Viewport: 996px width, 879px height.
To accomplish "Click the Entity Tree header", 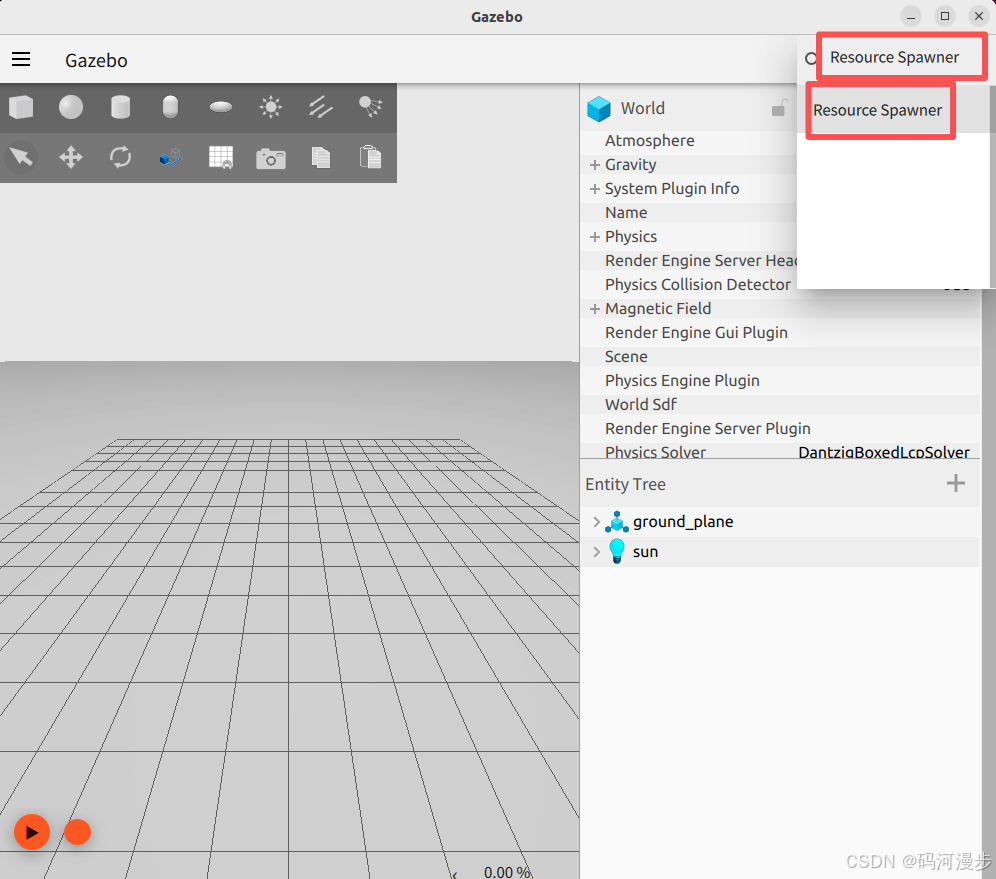I will point(625,484).
